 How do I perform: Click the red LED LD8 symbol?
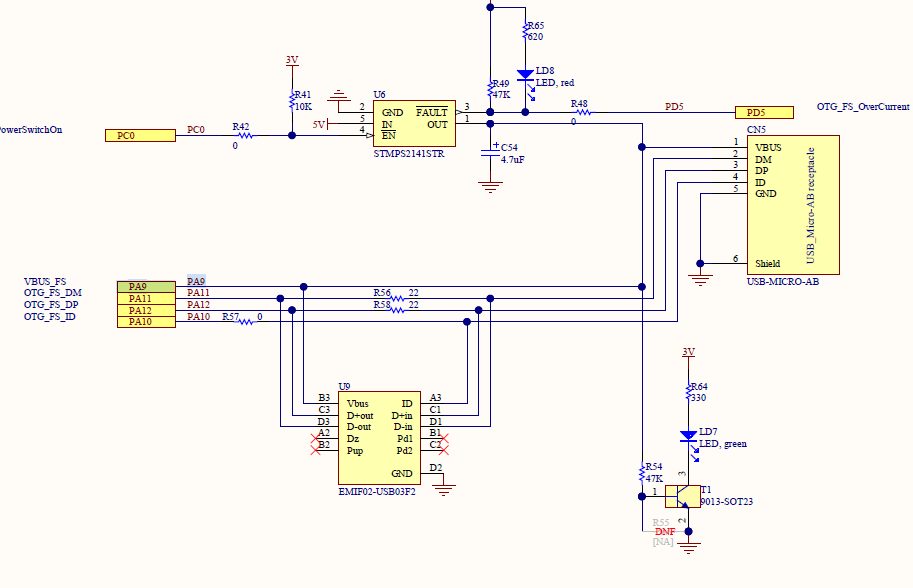click(526, 75)
